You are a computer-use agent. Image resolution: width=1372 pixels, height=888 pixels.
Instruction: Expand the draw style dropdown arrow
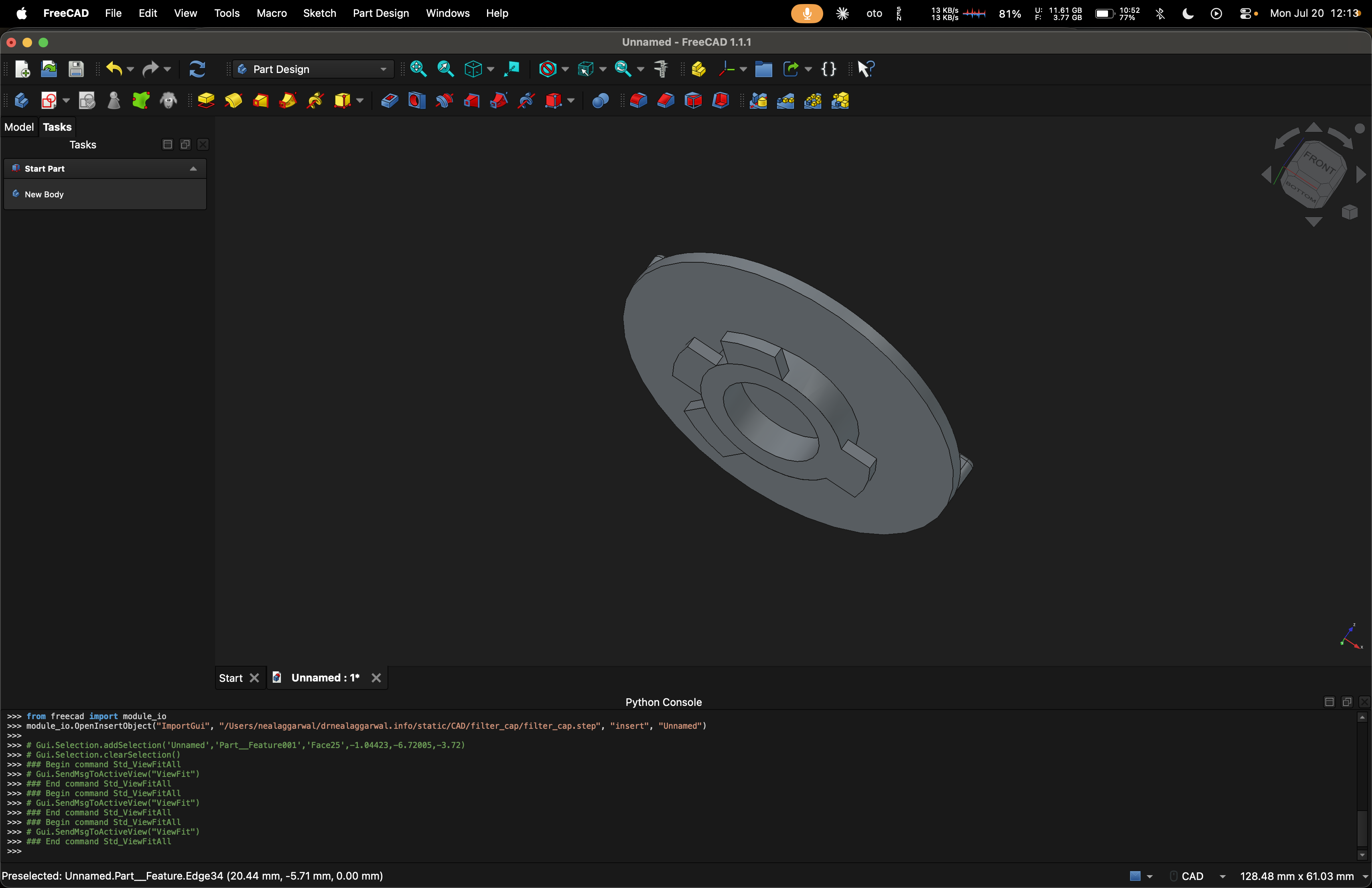[x=566, y=69]
